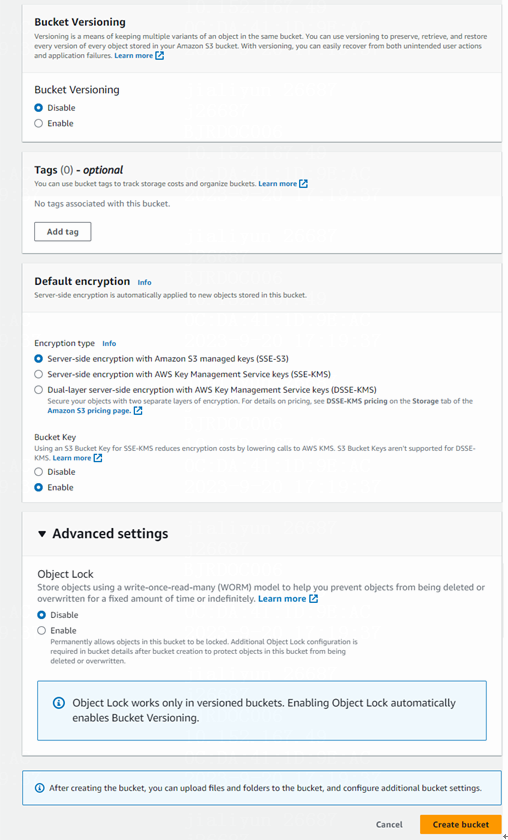
Task: Select SSE-KMS encryption type
Action: point(39,374)
